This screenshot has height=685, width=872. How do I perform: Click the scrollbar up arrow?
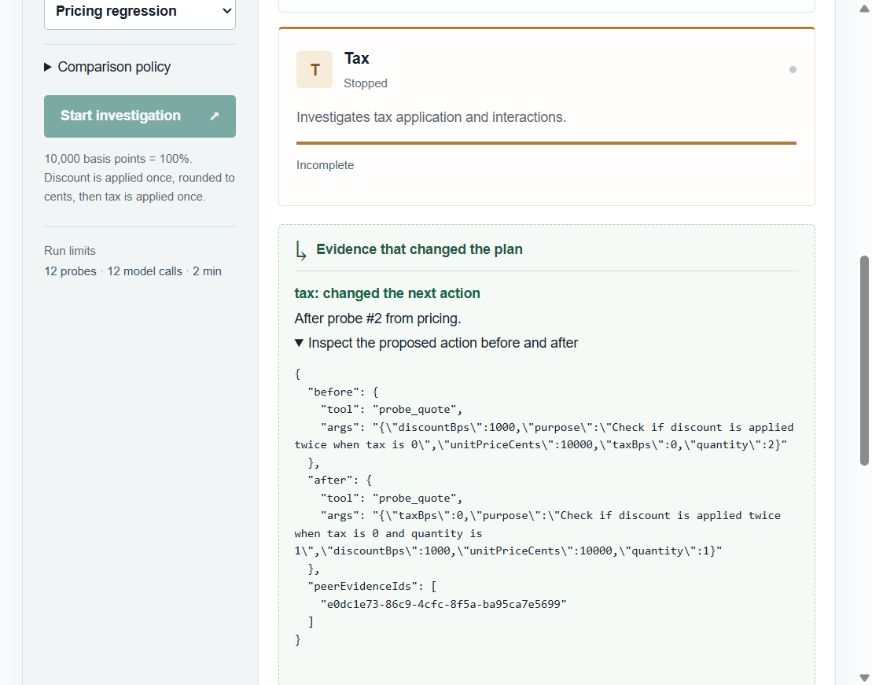point(864,8)
